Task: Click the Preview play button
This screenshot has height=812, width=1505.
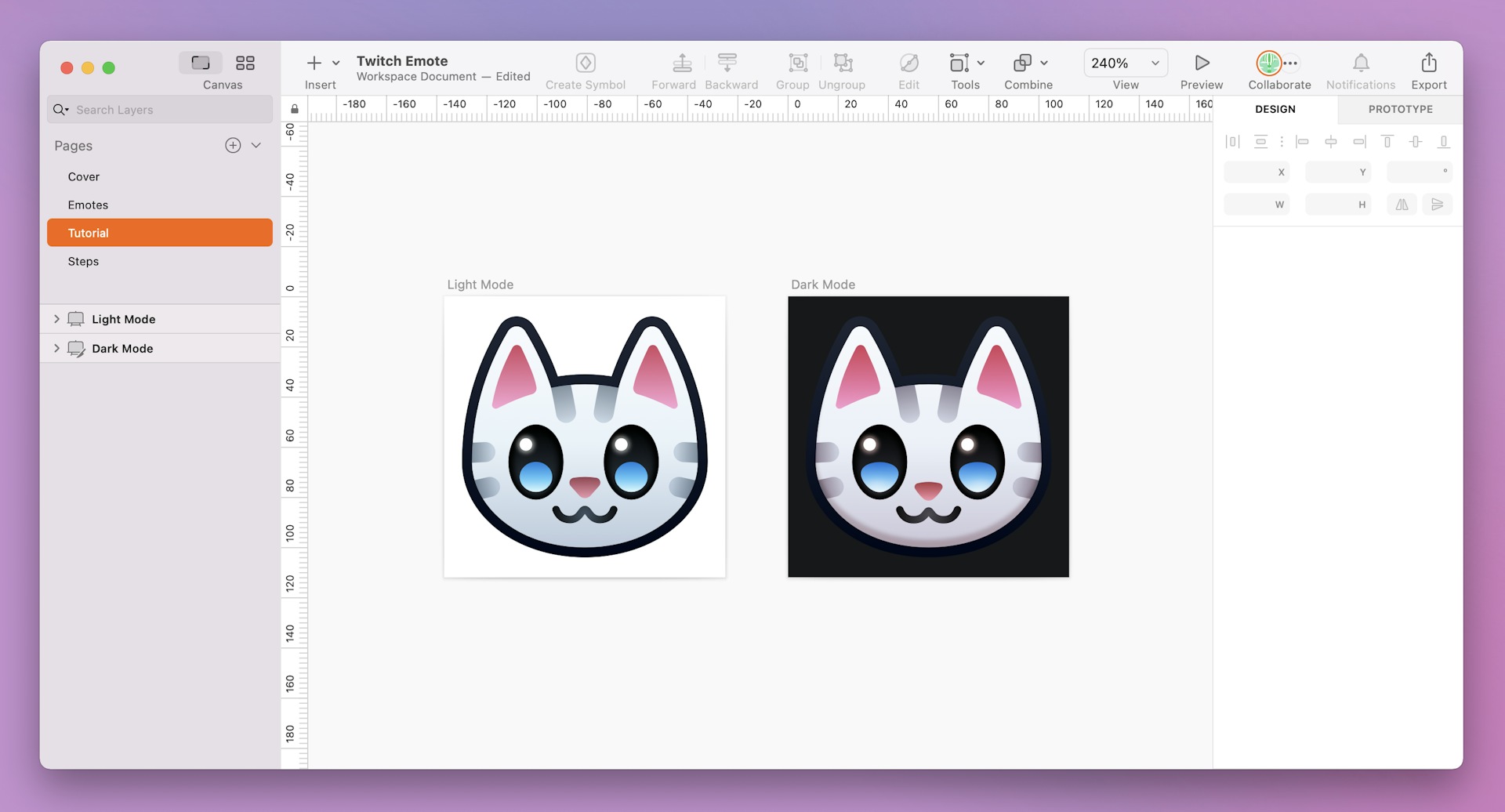Action: pos(1201,62)
